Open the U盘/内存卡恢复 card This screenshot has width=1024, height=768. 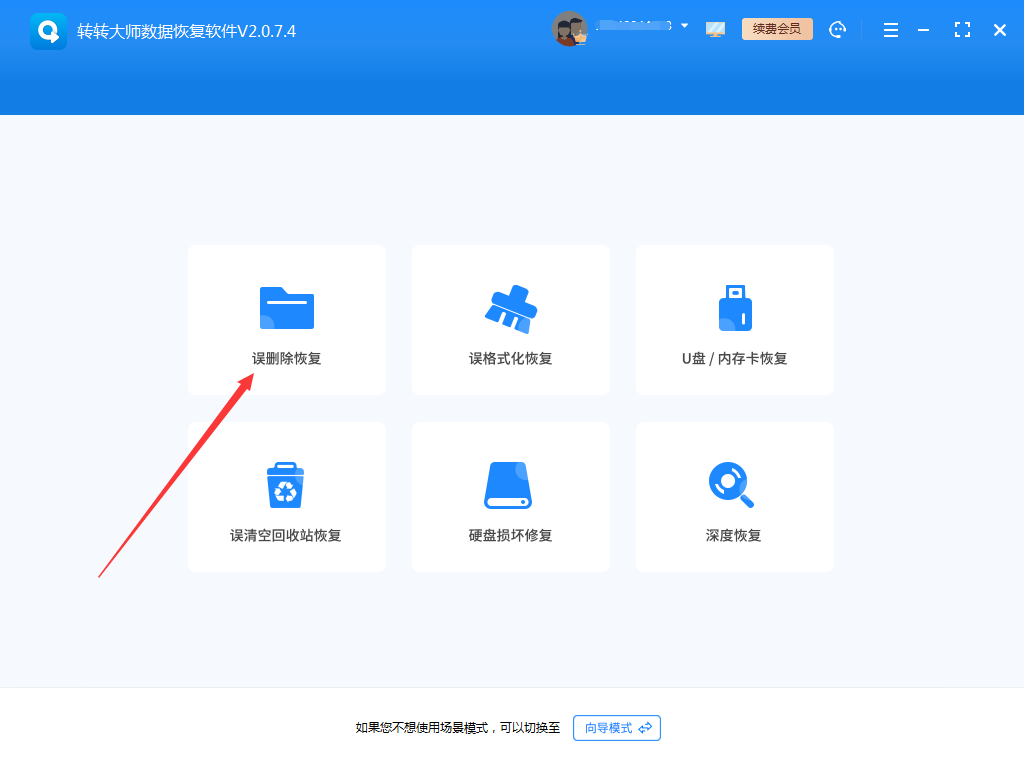tap(734, 320)
